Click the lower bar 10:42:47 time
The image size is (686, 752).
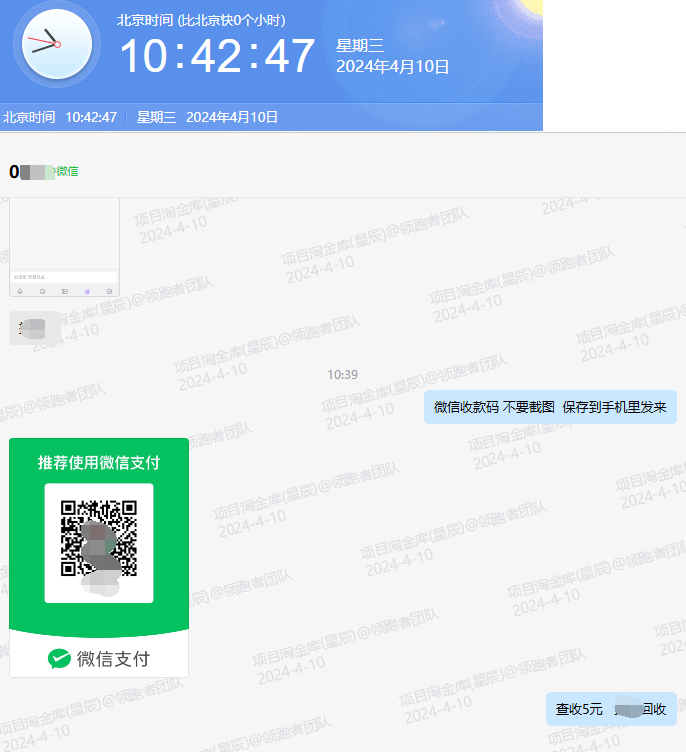pos(91,117)
